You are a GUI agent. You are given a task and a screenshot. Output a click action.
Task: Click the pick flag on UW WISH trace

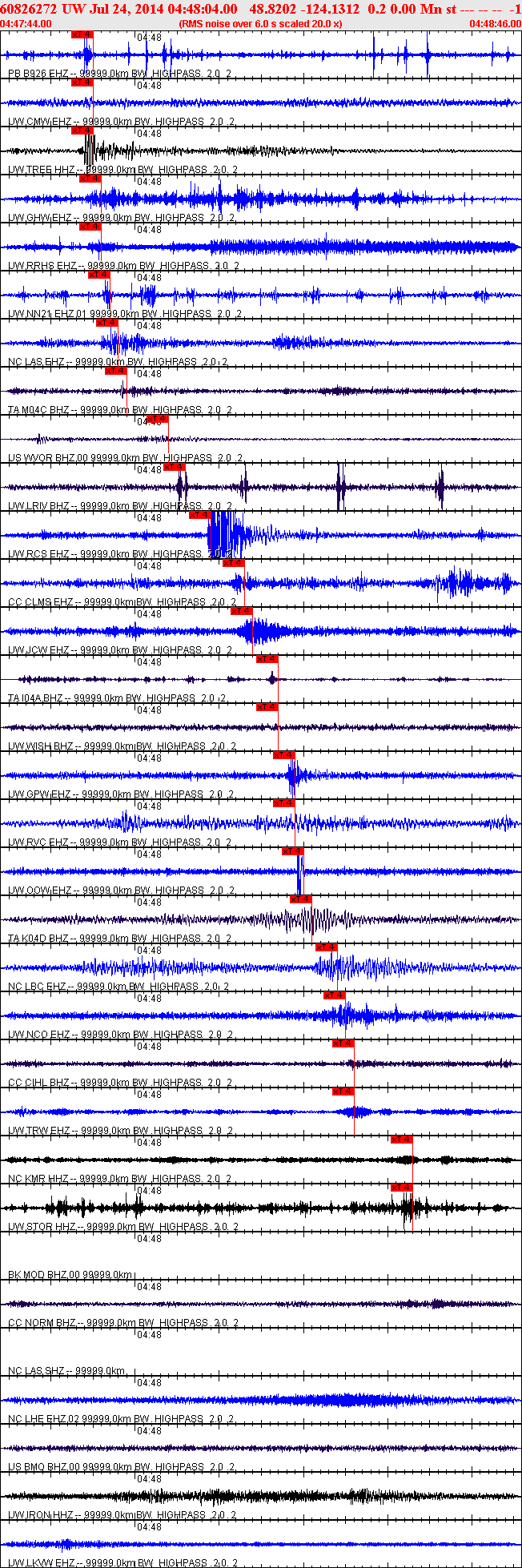[267, 707]
